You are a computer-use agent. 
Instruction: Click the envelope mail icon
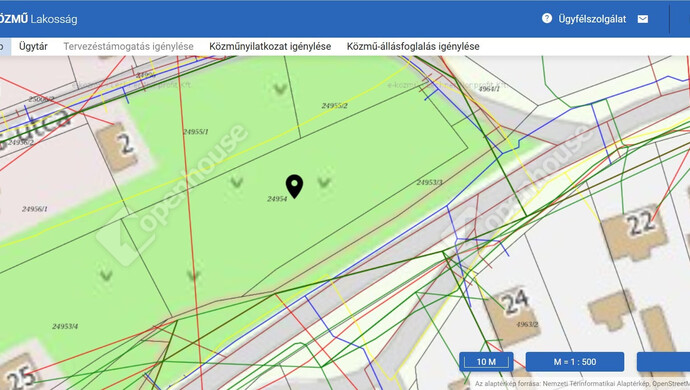(642, 19)
